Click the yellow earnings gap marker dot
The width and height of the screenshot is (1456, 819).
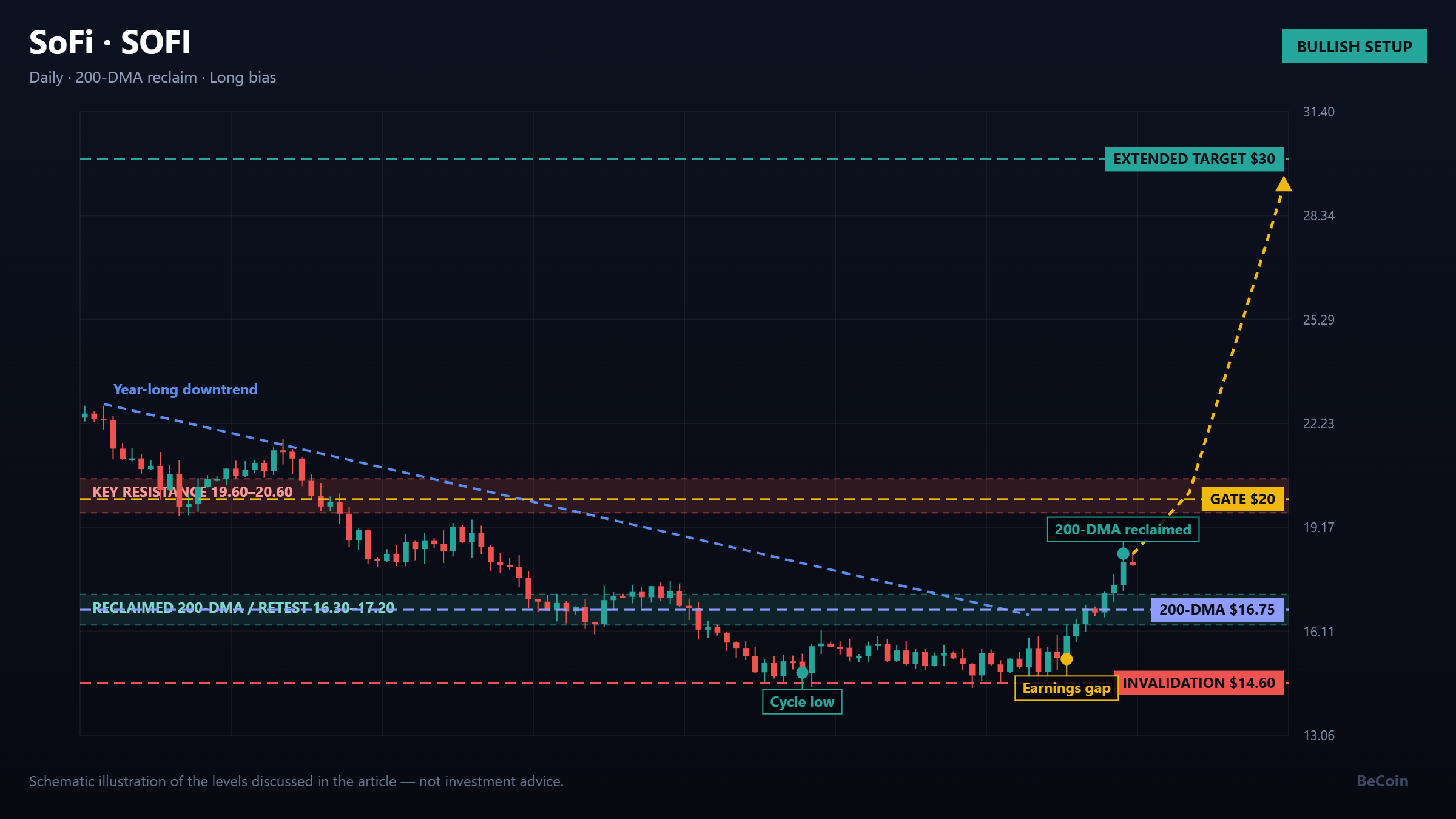click(1067, 659)
